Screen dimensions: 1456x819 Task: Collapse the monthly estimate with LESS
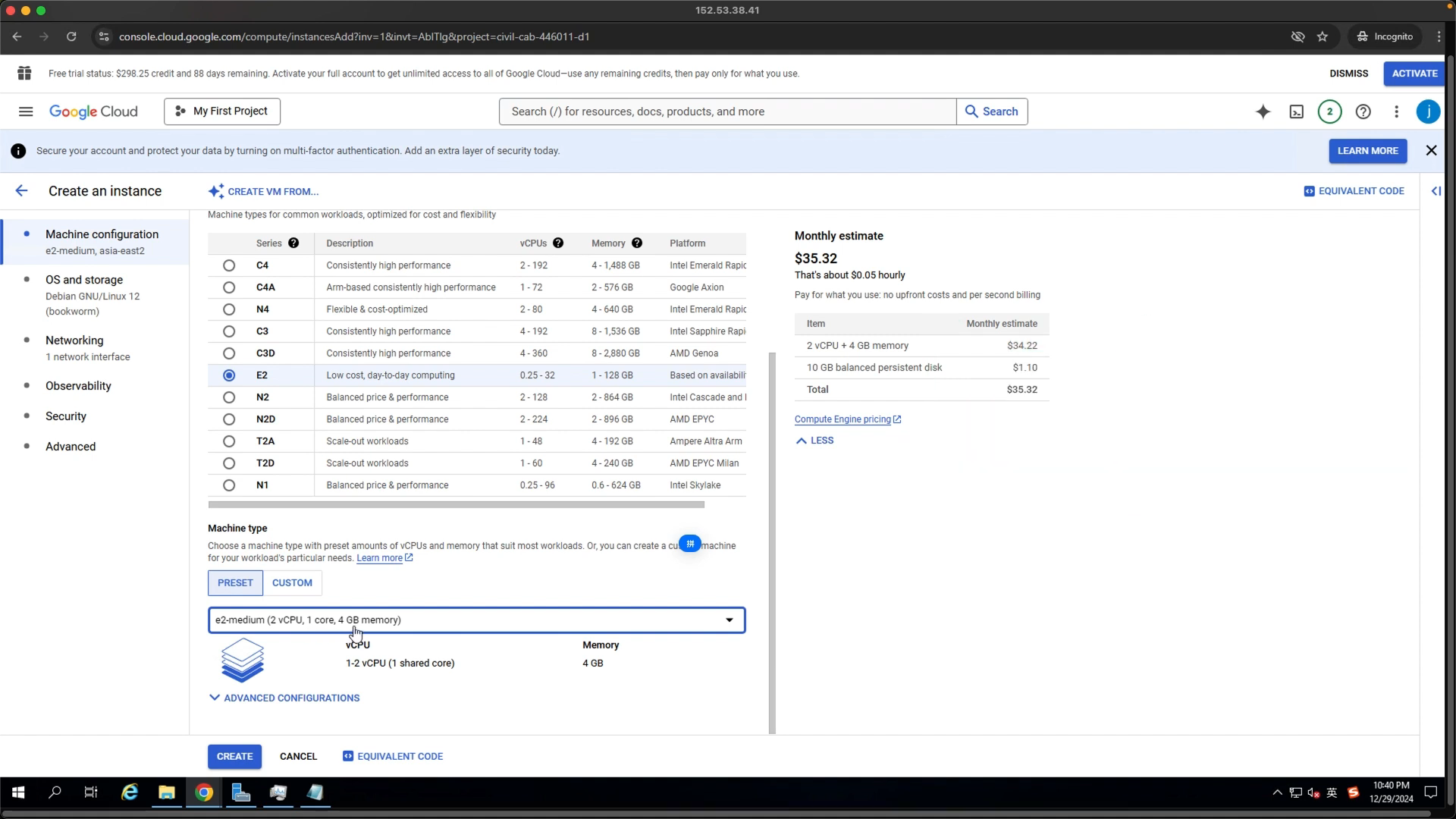pyautogui.click(x=814, y=441)
